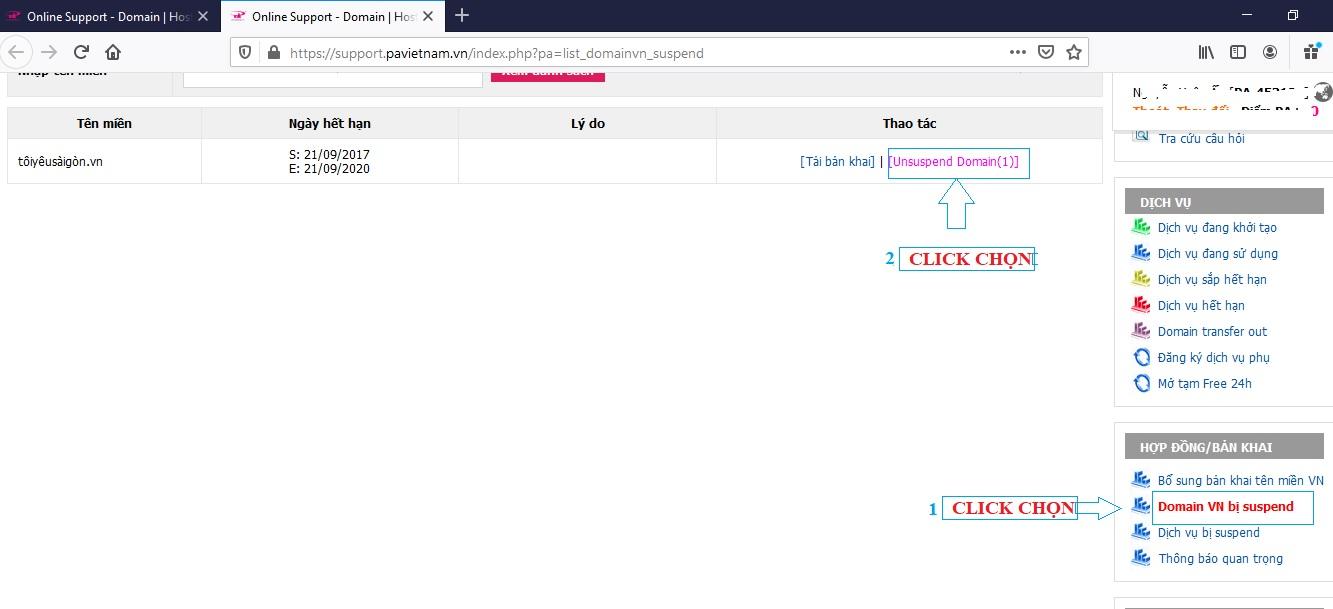Click the icon beside Tra cứu câu hỏi

pos(1141,136)
